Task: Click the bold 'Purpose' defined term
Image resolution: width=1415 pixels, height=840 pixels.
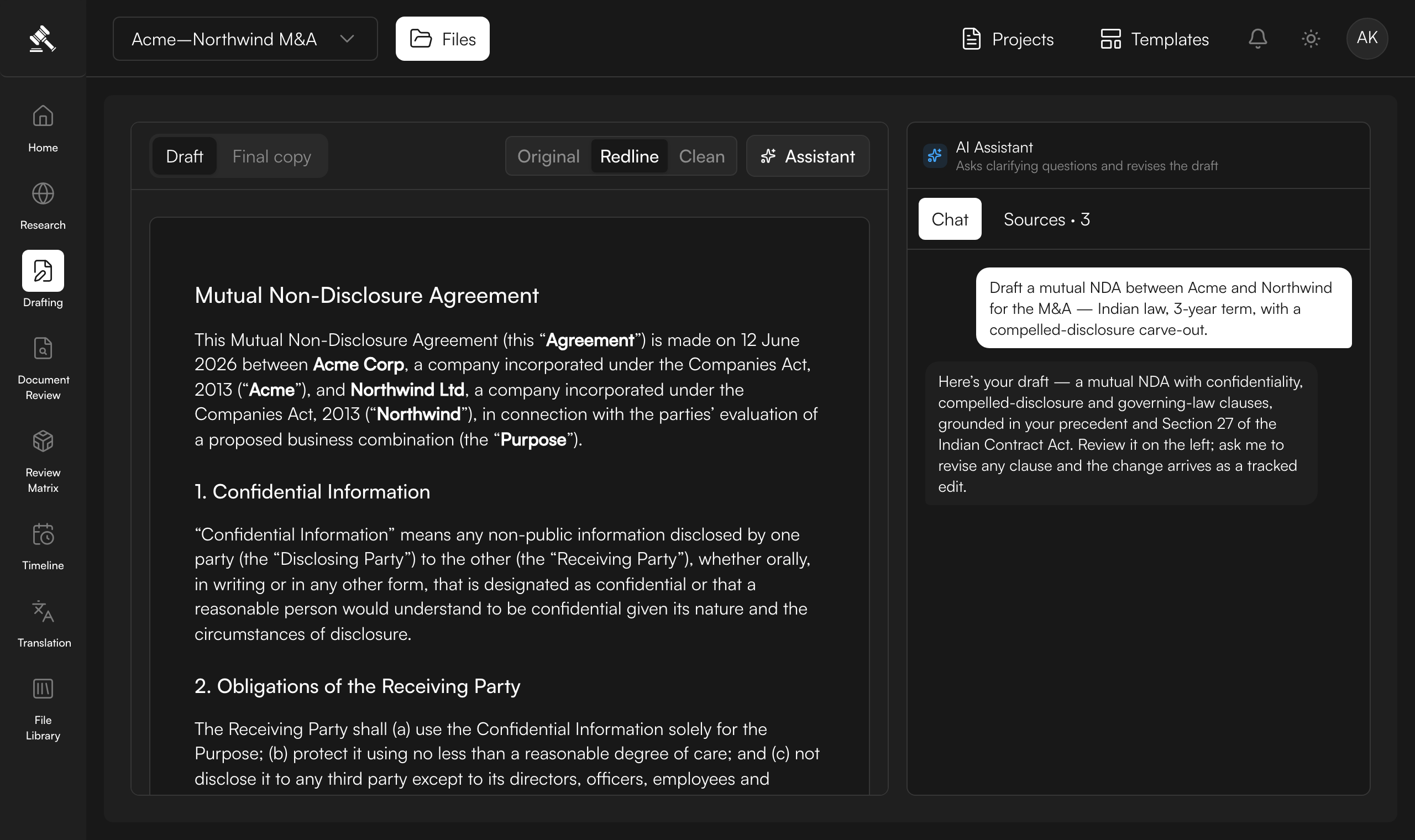Action: click(x=533, y=439)
